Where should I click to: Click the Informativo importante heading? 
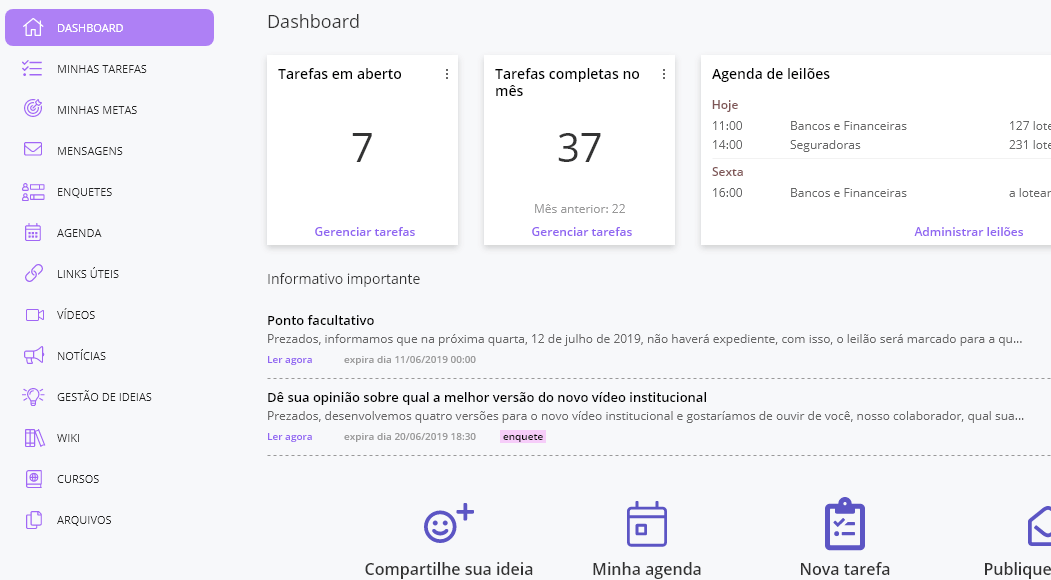click(343, 278)
